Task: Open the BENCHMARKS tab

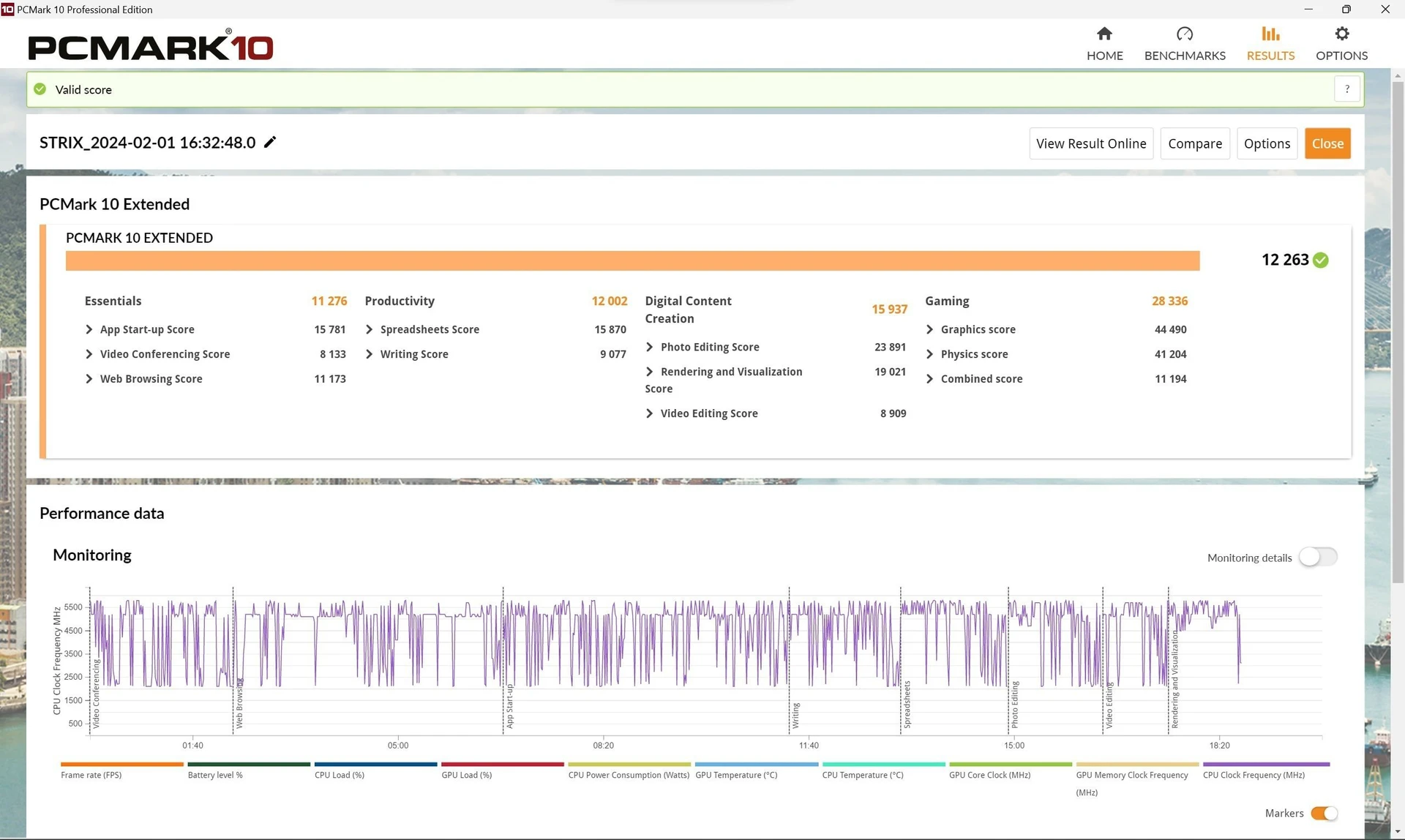Action: click(x=1185, y=44)
